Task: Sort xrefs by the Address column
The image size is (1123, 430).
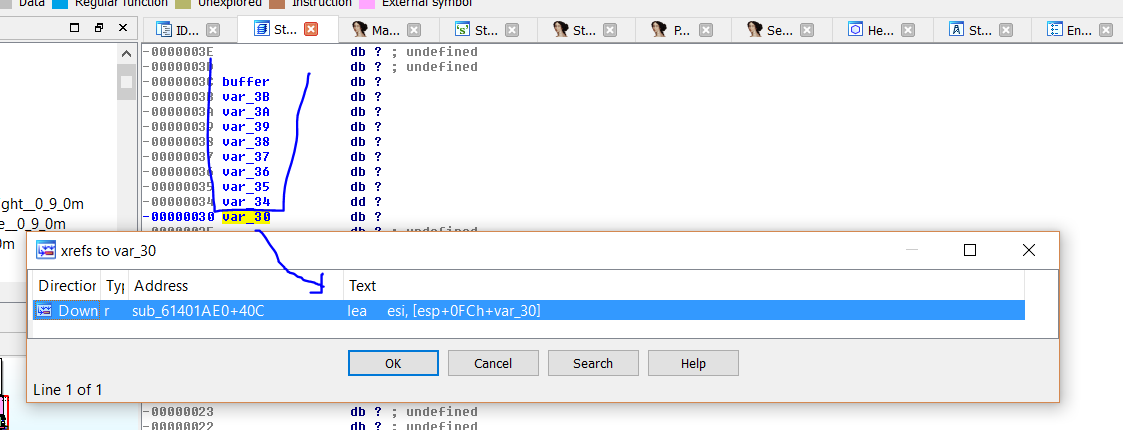Action: tap(235, 286)
